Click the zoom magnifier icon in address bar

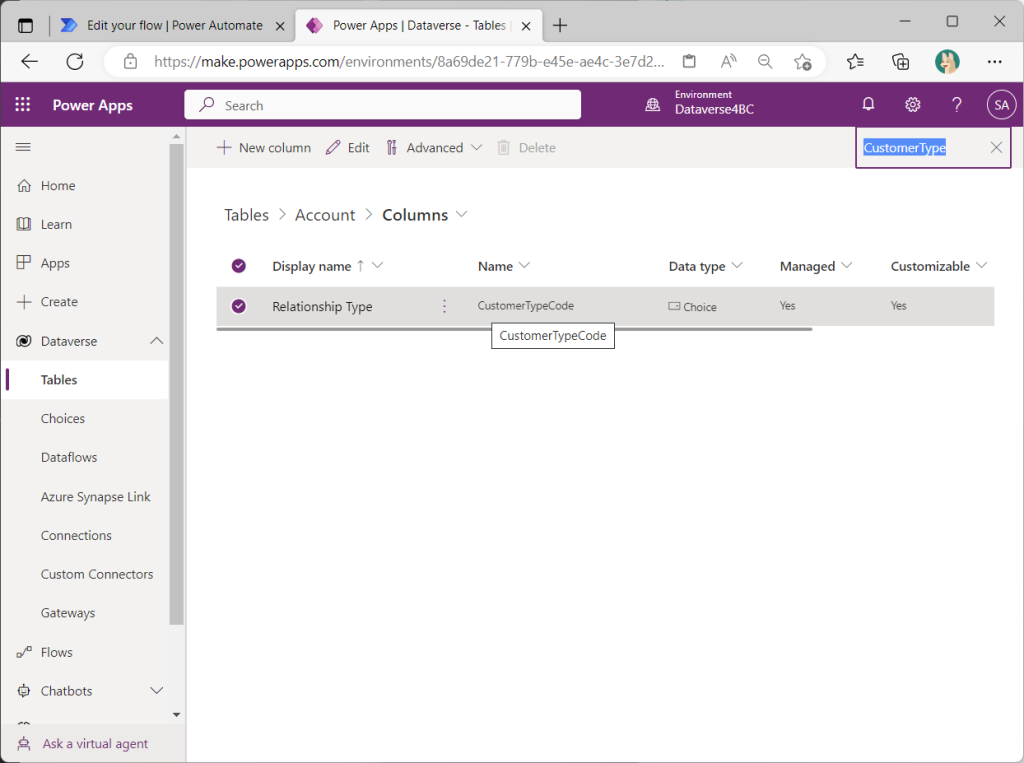click(765, 61)
